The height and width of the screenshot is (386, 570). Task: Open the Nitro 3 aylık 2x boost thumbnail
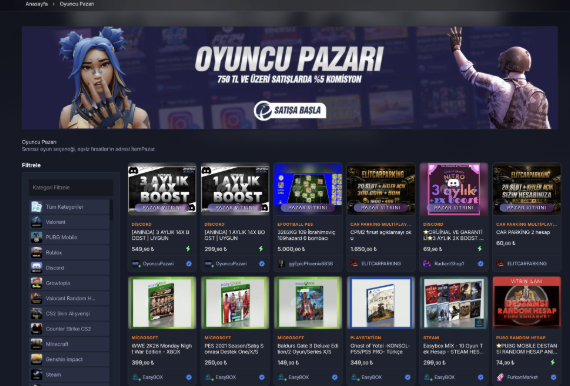454,189
